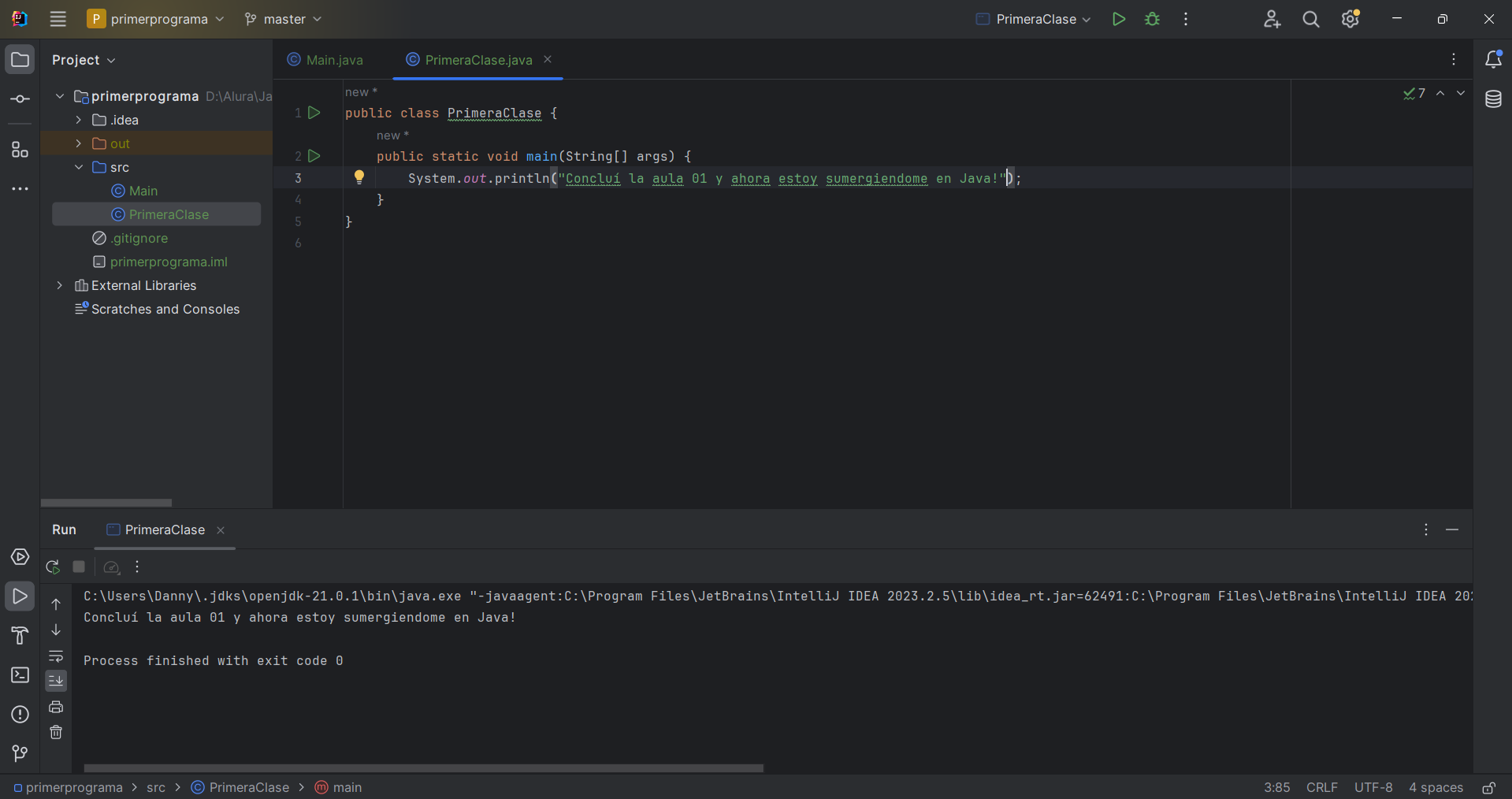Rerun PrimeraClase in the Run toolbar
1512x799 pixels.
(x=53, y=567)
